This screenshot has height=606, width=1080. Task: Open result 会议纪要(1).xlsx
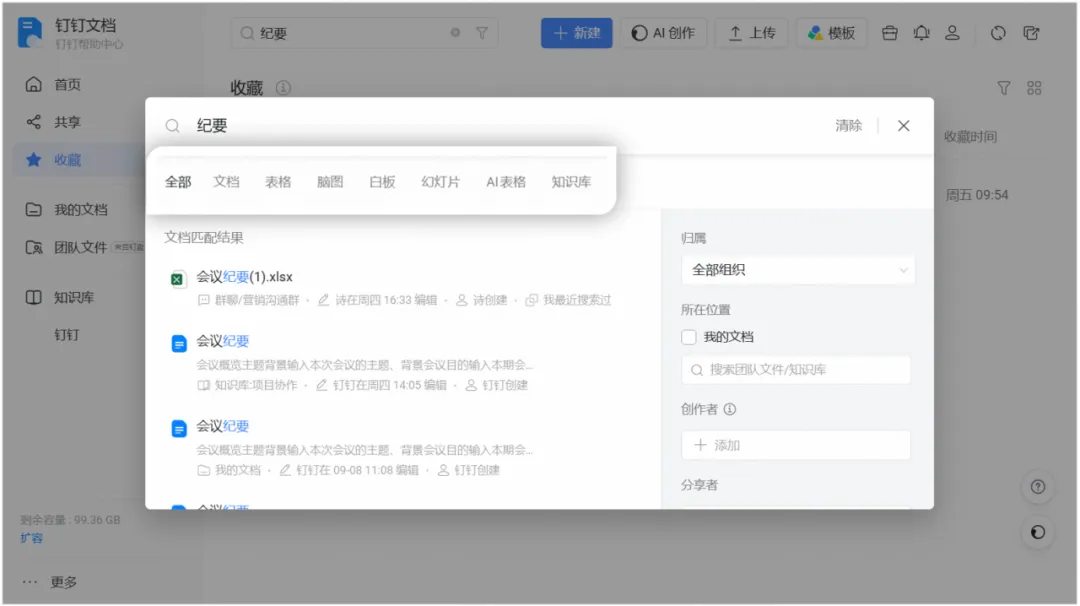point(245,277)
